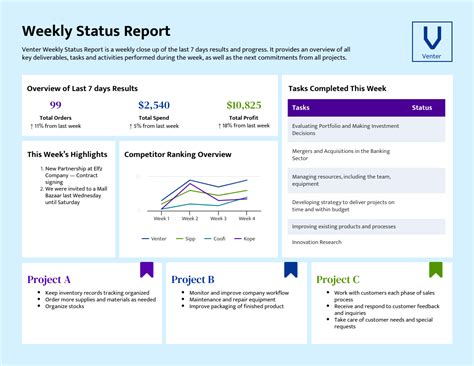Click the Improving existing products task row

366,227
